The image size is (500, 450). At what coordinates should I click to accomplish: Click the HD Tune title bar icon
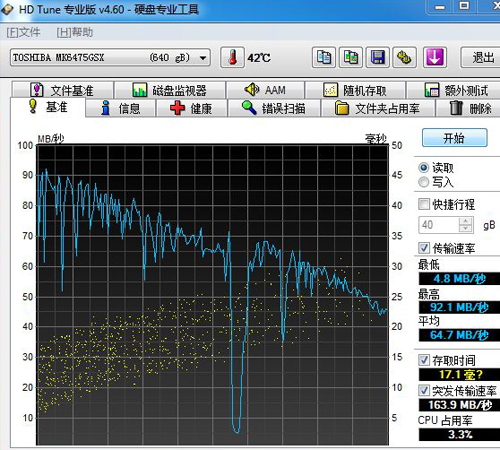pos(7,9)
